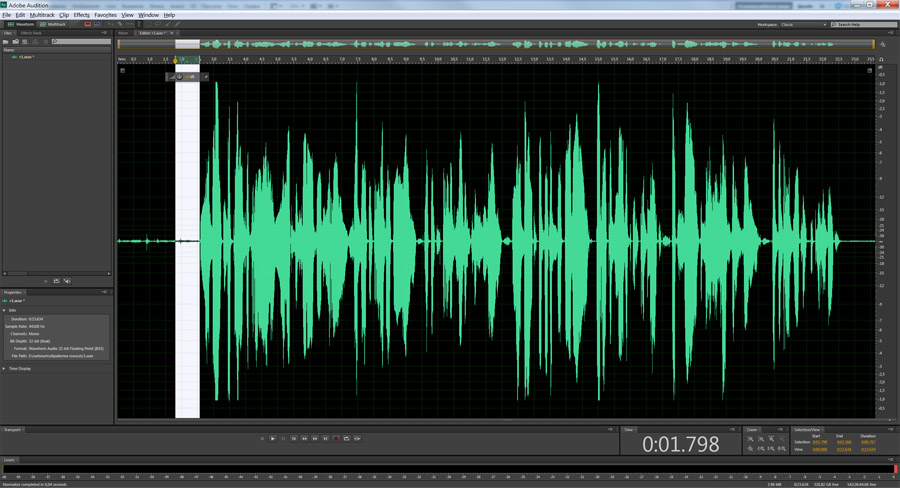The height and width of the screenshot is (488, 900).
Task: Open the Edit menu
Action: tap(20, 15)
